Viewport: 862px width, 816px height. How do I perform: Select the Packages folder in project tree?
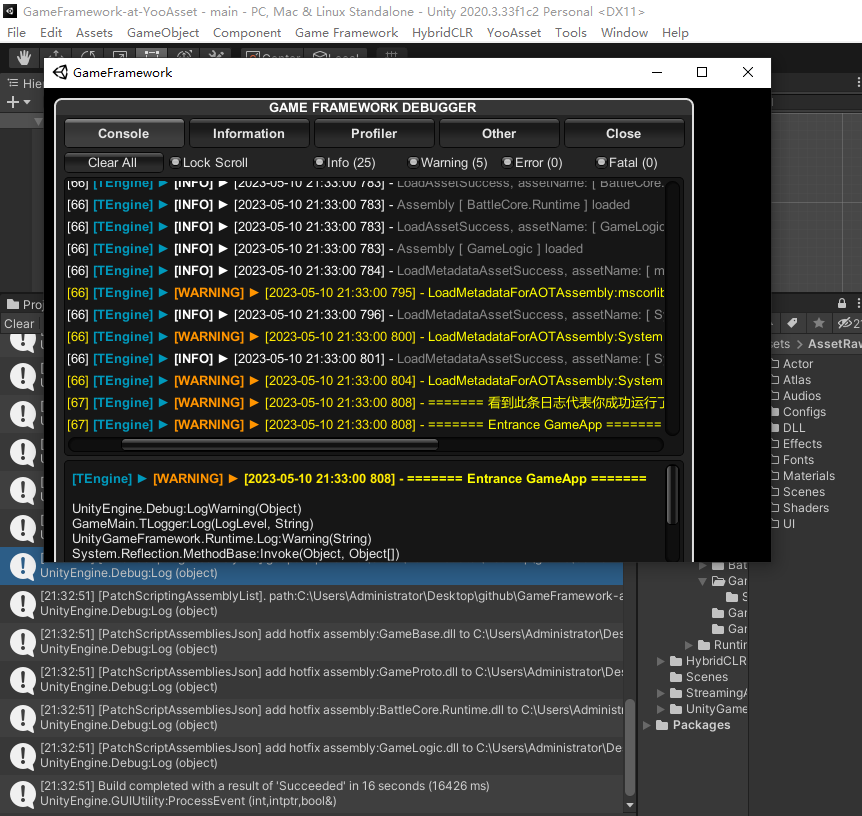pos(693,725)
